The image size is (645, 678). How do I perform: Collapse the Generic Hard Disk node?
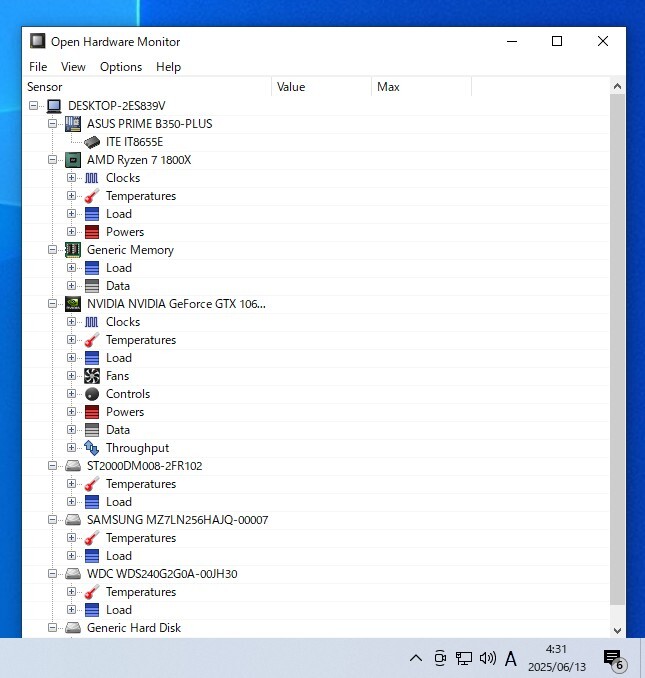52,628
